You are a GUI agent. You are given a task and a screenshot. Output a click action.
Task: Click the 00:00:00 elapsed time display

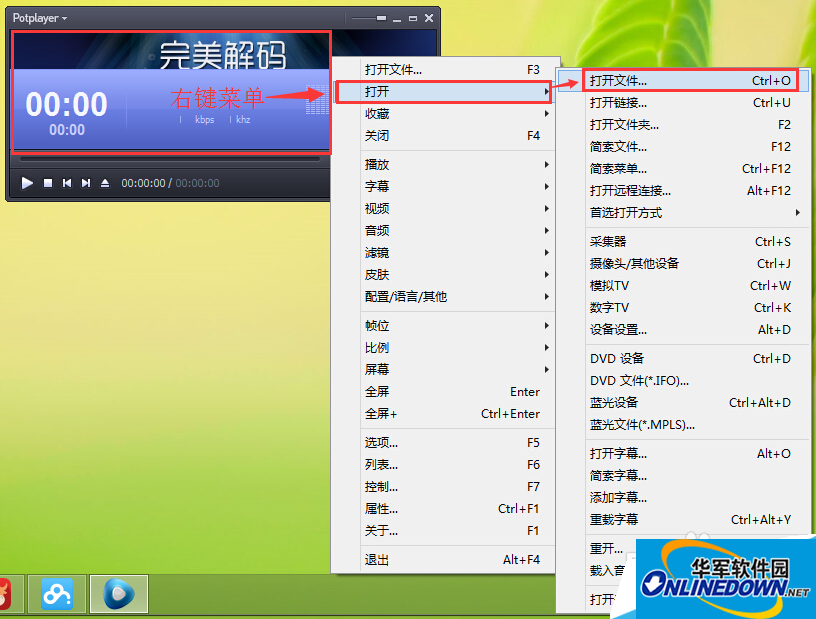pyautogui.click(x=143, y=183)
